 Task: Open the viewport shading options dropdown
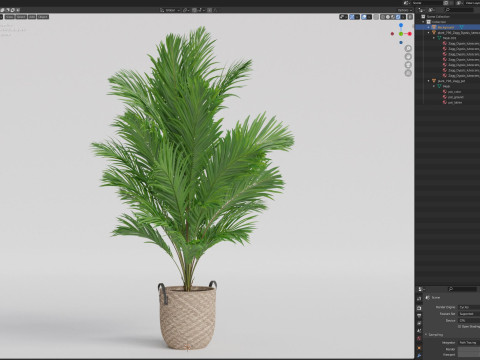coord(403,17)
